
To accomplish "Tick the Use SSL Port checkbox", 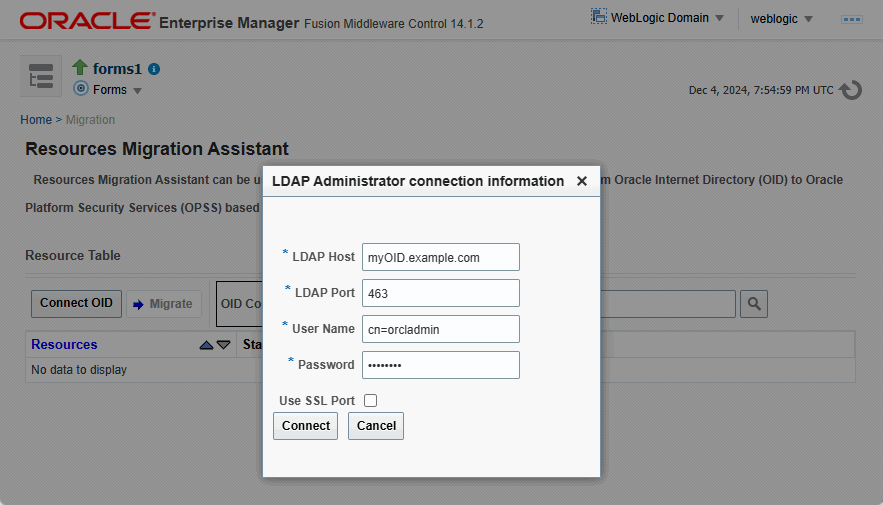I will coord(370,400).
